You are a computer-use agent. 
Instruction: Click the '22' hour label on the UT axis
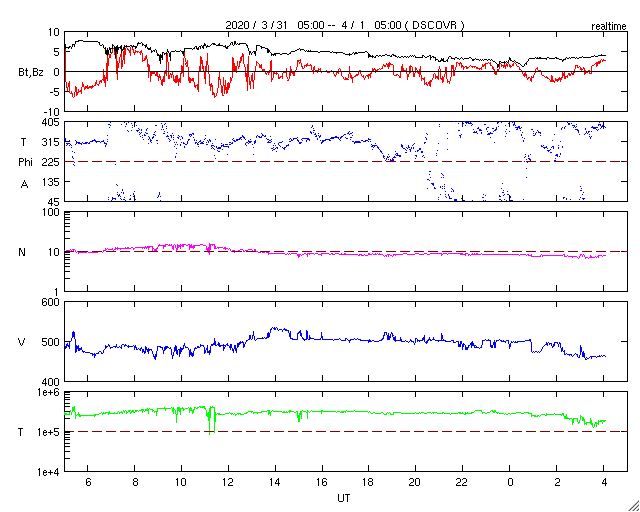click(463, 482)
